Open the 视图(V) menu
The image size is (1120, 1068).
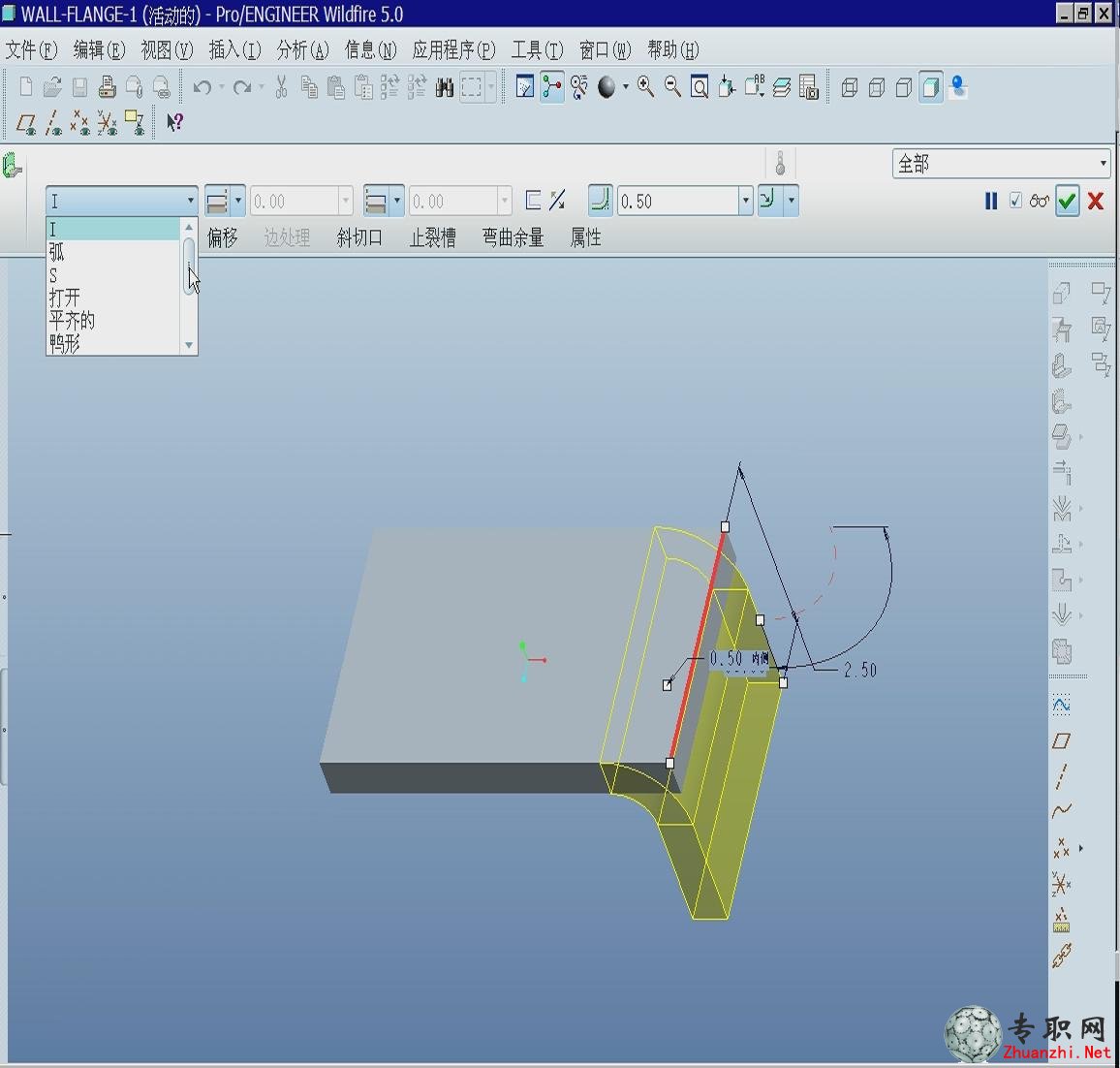coord(168,50)
